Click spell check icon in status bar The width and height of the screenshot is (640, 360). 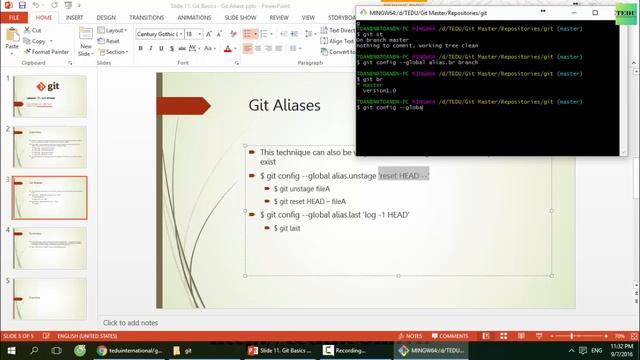(46, 336)
